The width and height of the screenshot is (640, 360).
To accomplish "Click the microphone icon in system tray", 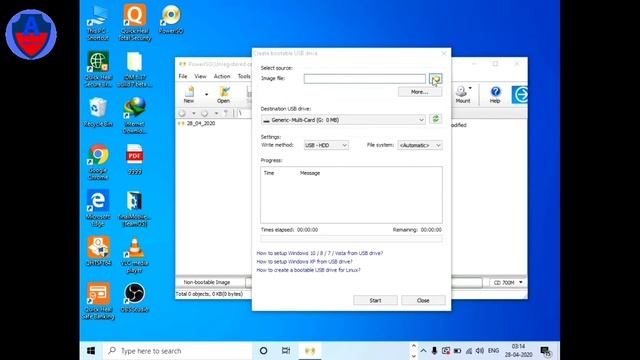I will 434,351.
